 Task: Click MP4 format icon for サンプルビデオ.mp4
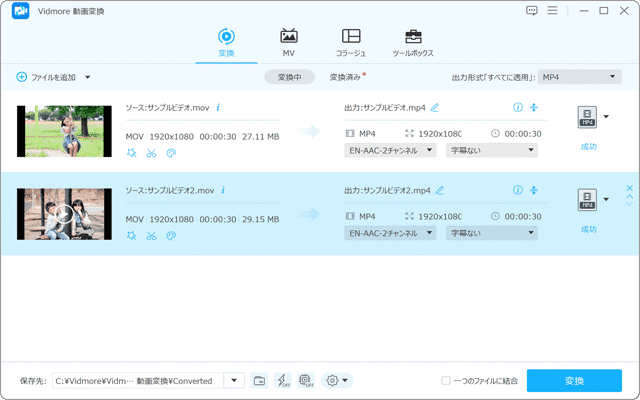pos(587,117)
